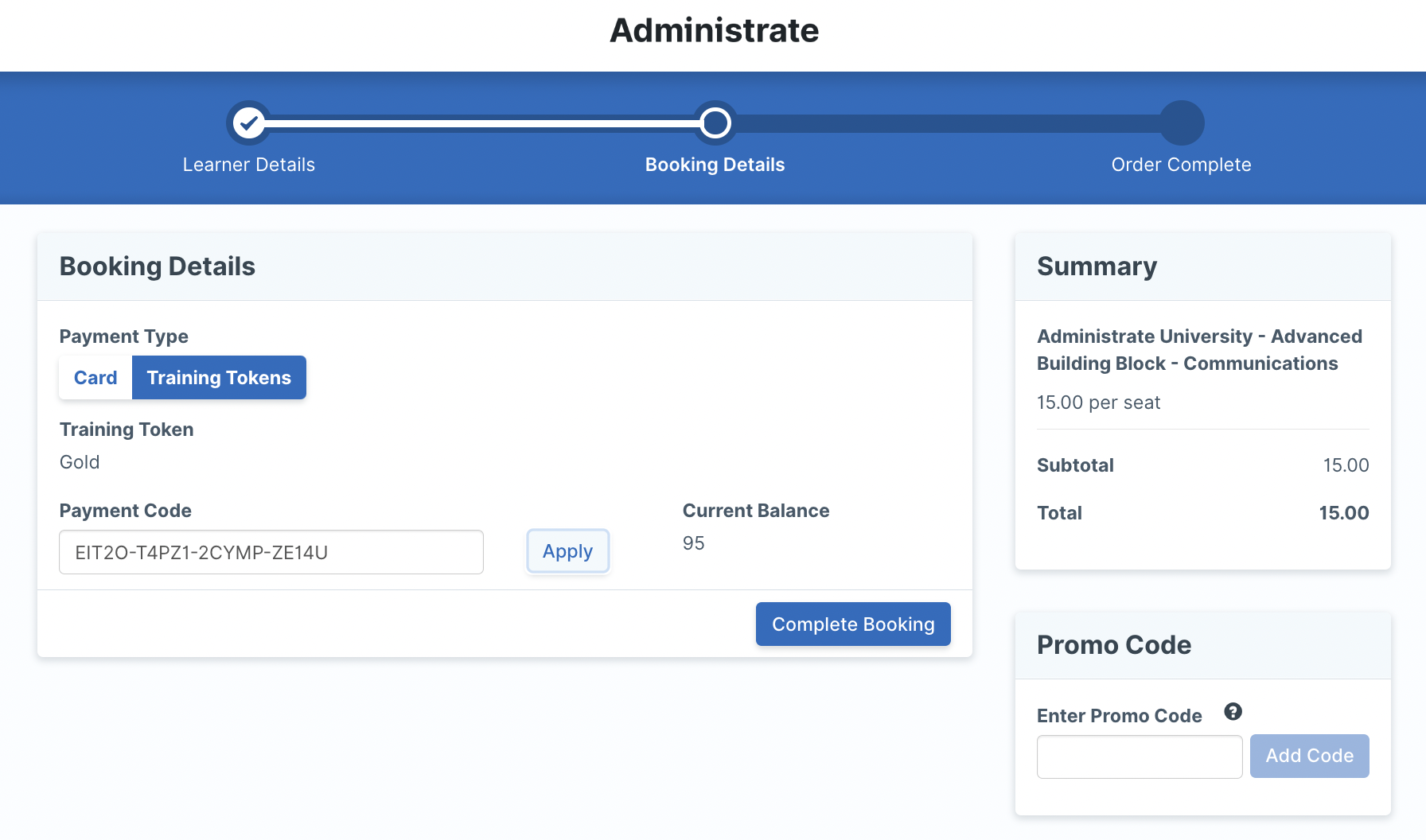Click the 15.00 per seat text
Image resolution: width=1426 pixels, height=840 pixels.
click(x=1098, y=402)
